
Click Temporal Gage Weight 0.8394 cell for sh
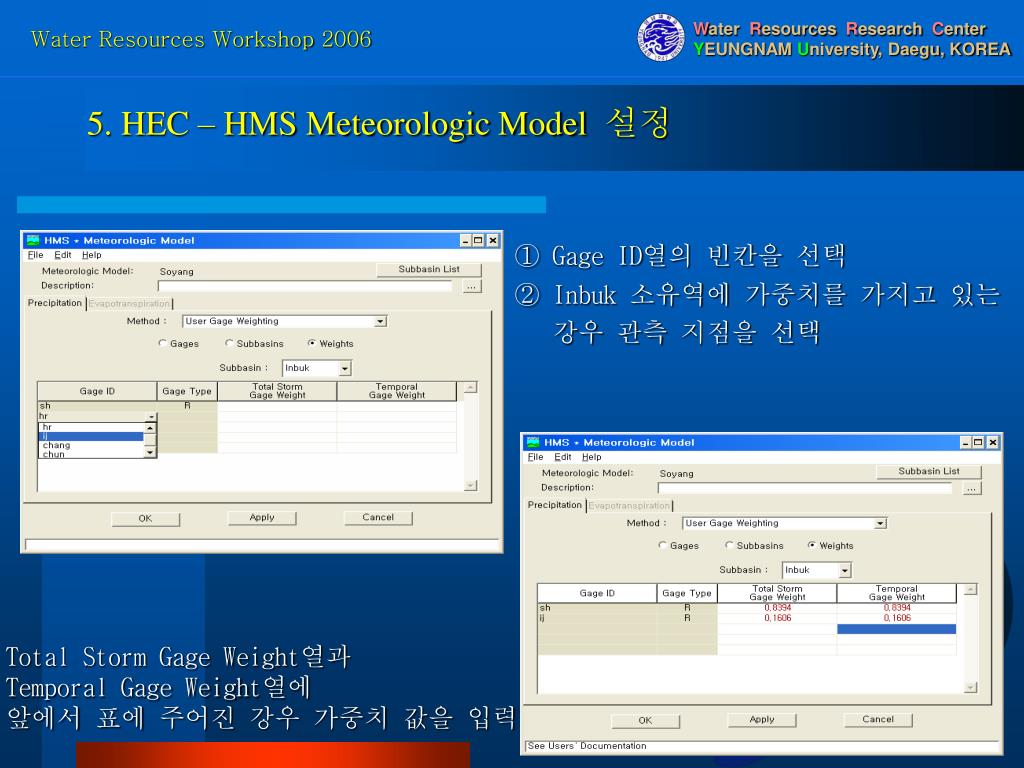[x=897, y=608]
